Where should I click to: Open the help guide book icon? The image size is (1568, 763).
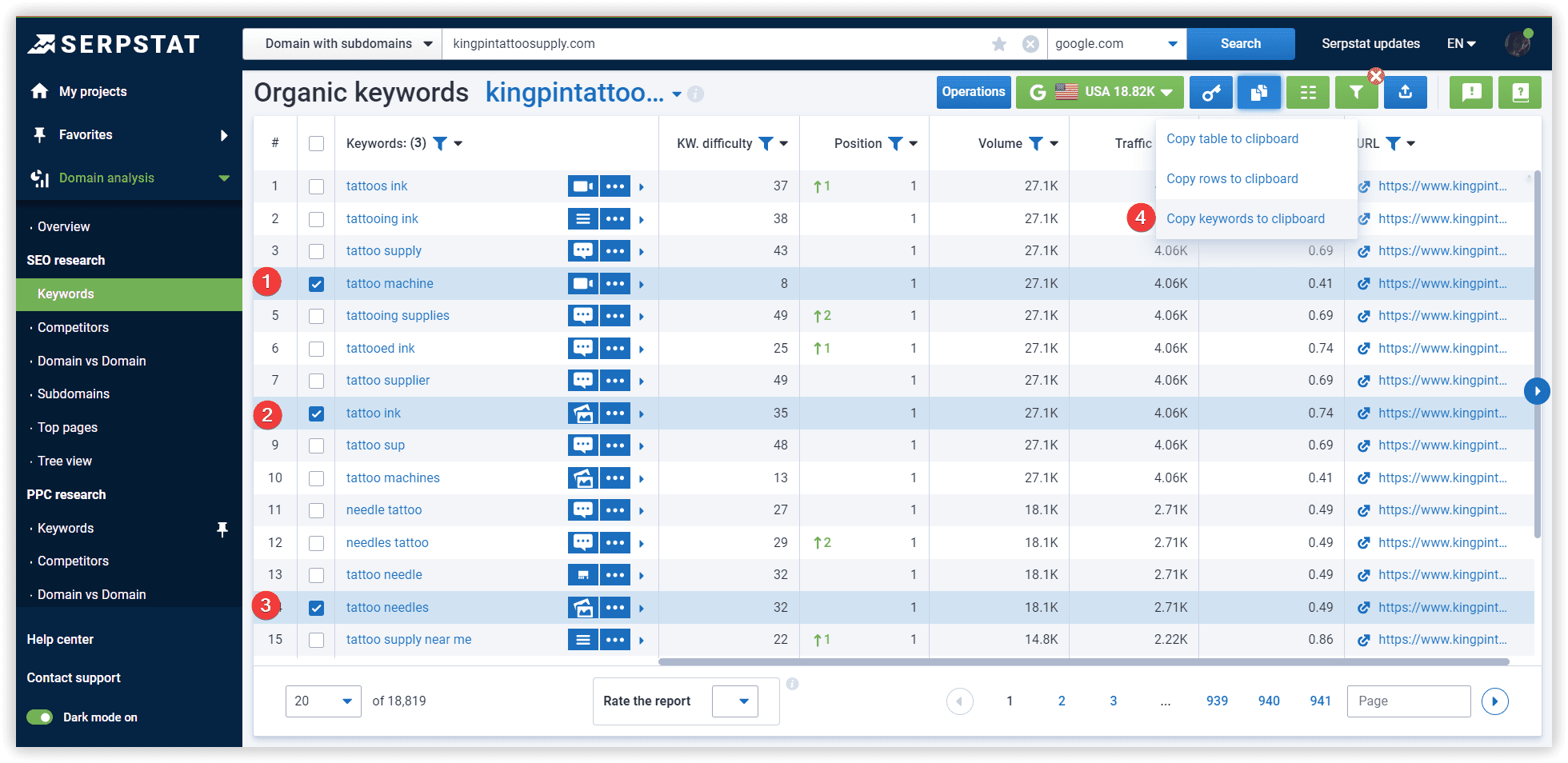coord(1519,92)
